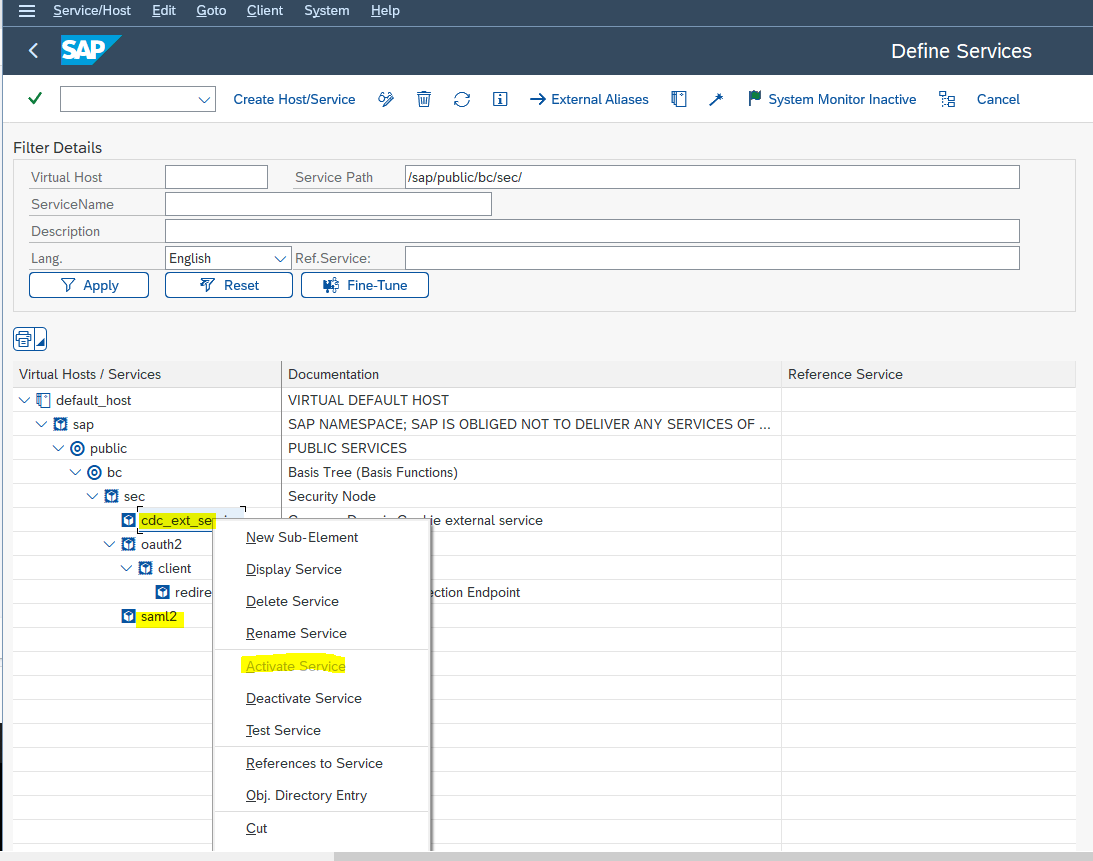Collapse the default_host tree node
Screen dimensions: 1093x861
click(x=24, y=400)
